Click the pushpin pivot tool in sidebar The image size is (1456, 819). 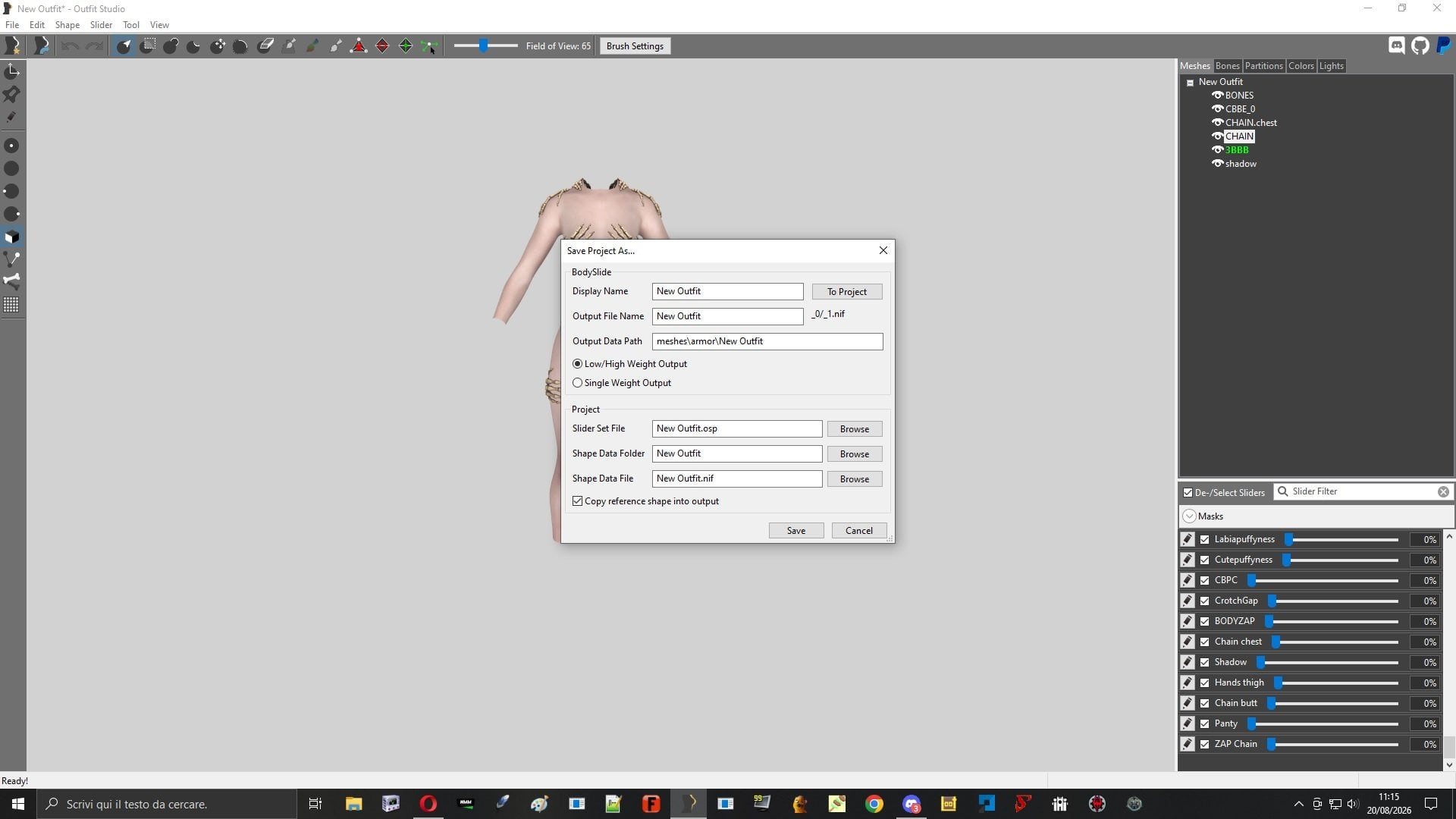(12, 94)
